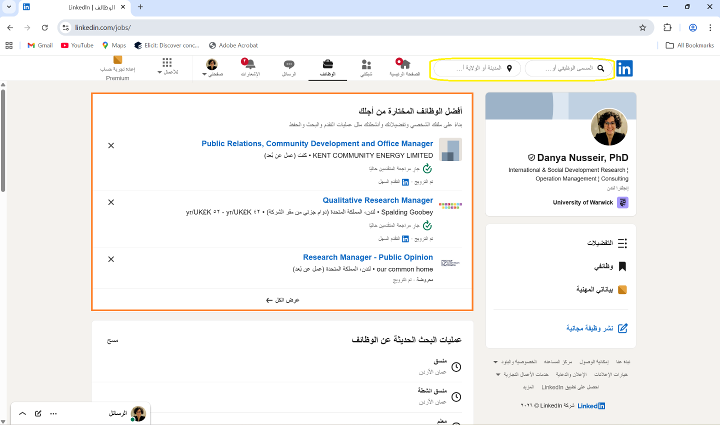Screen dimensions: 720x425
Task: Dismiss the Qualitative Research Manager job
Action: [111, 202]
